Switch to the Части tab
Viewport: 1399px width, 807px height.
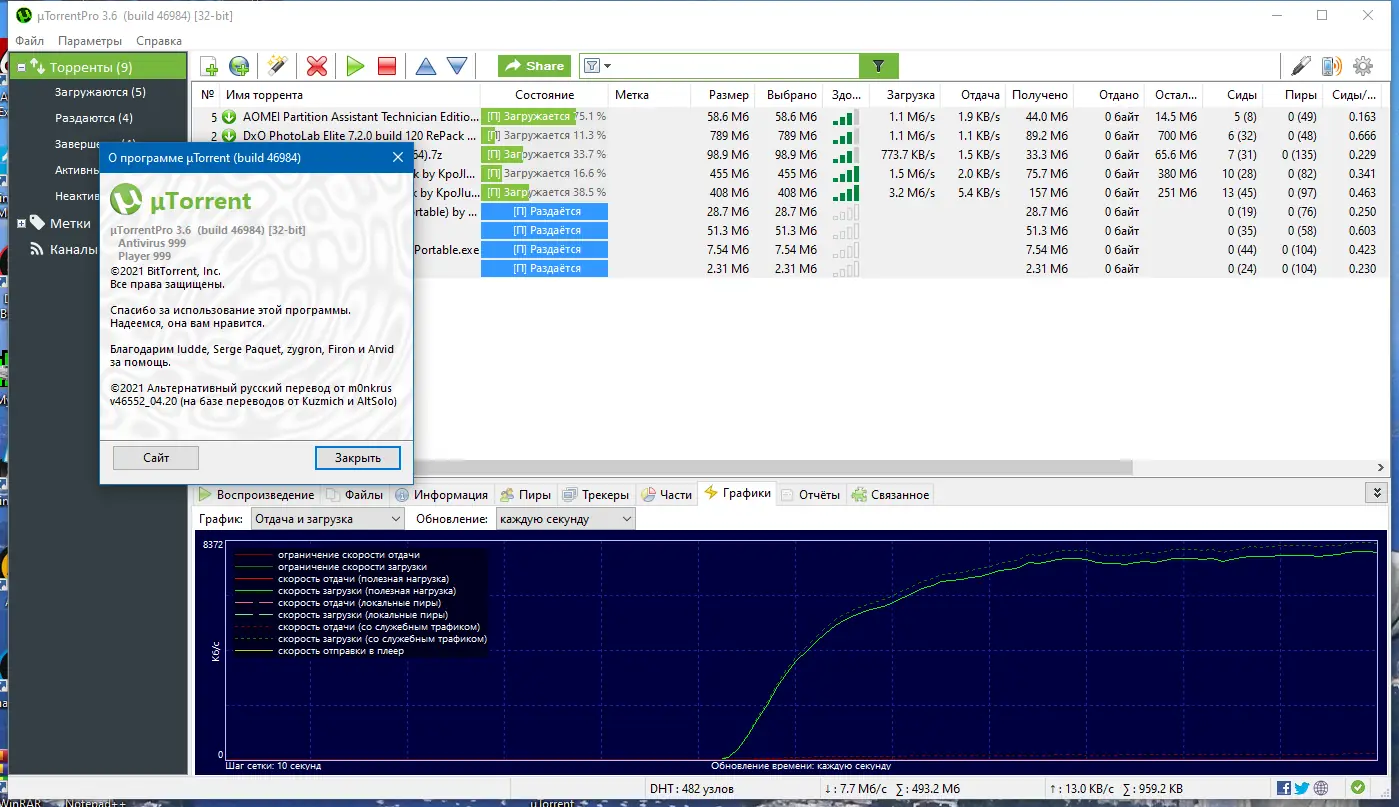(x=666, y=494)
